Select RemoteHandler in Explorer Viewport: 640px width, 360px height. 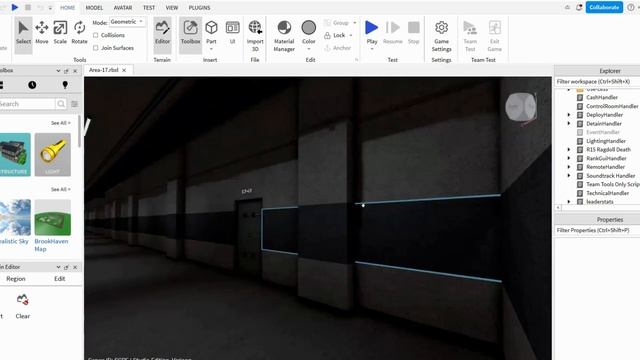(x=605, y=167)
